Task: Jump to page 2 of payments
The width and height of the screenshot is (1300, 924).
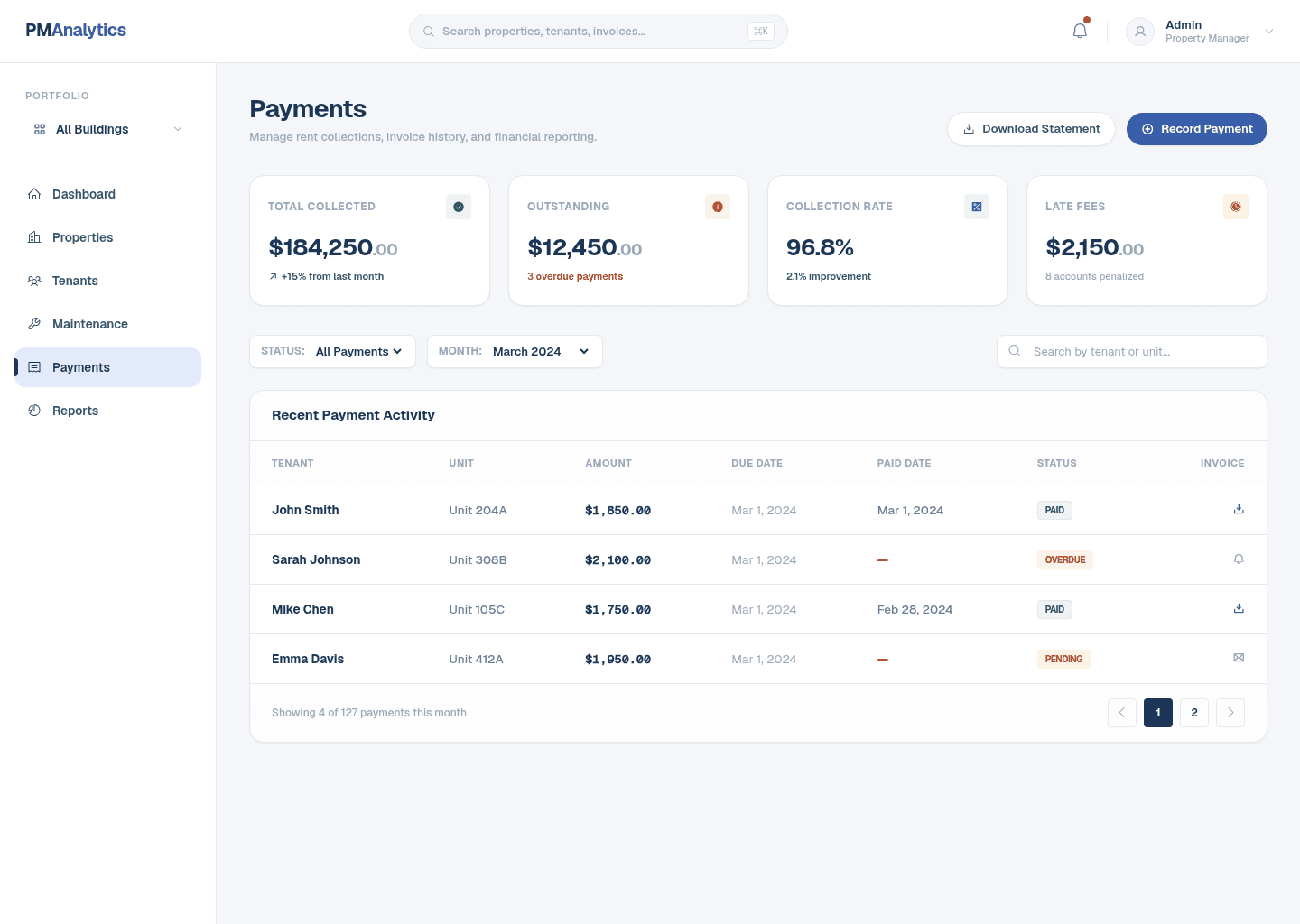Action: [x=1194, y=713]
